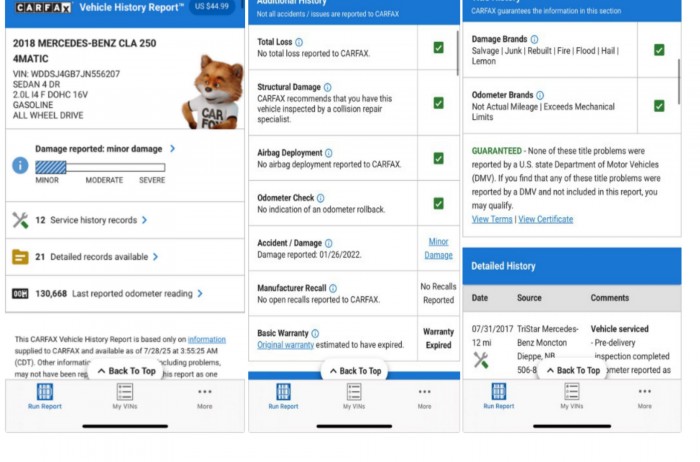The height and width of the screenshot is (462, 700).
Task: Open info icon next to Basic Warranty
Action: coord(315,333)
